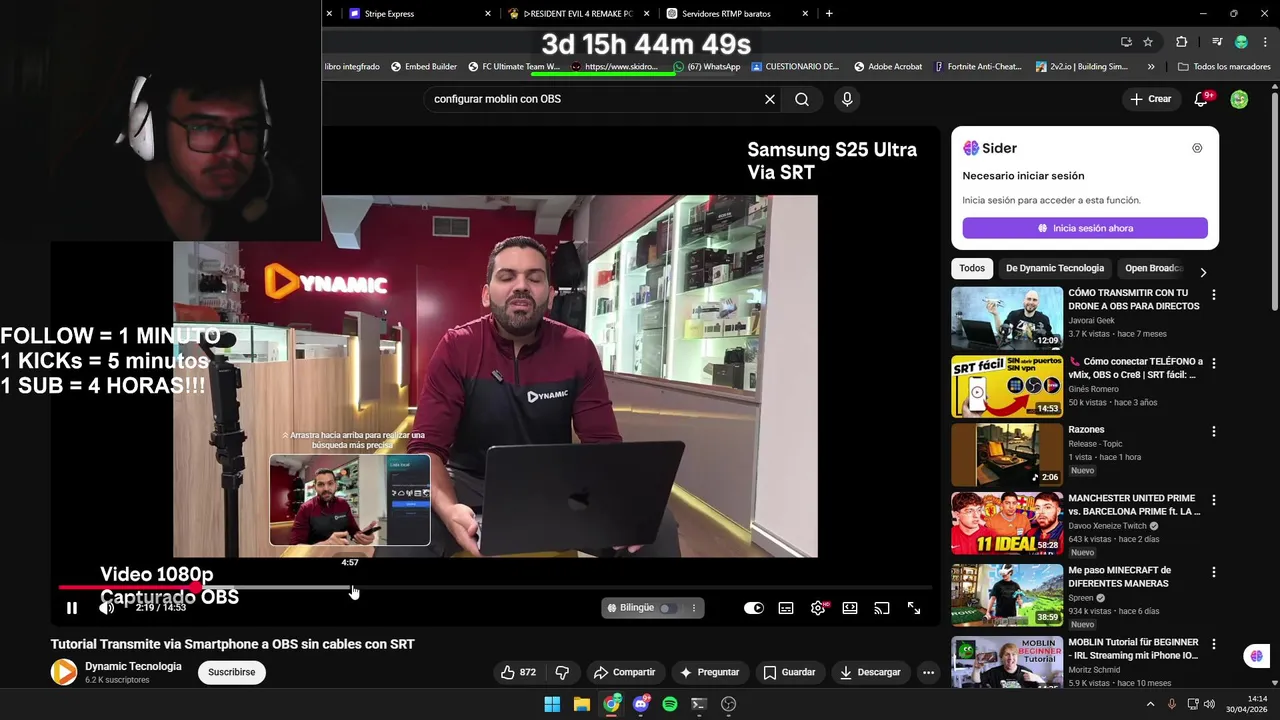Open the Chrome extensions puzzle icon

click(x=1181, y=42)
